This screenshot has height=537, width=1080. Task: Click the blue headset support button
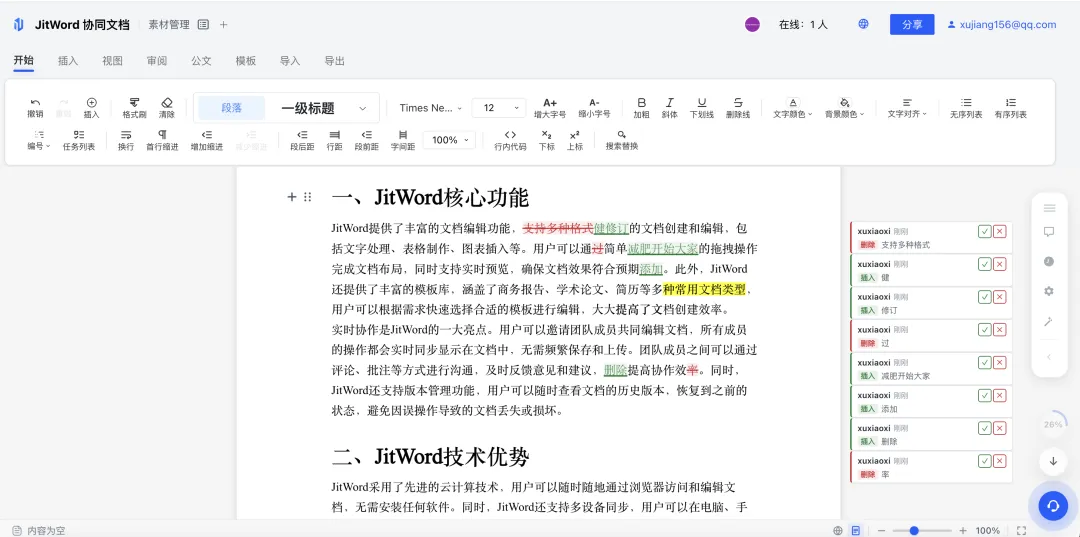[1052, 506]
